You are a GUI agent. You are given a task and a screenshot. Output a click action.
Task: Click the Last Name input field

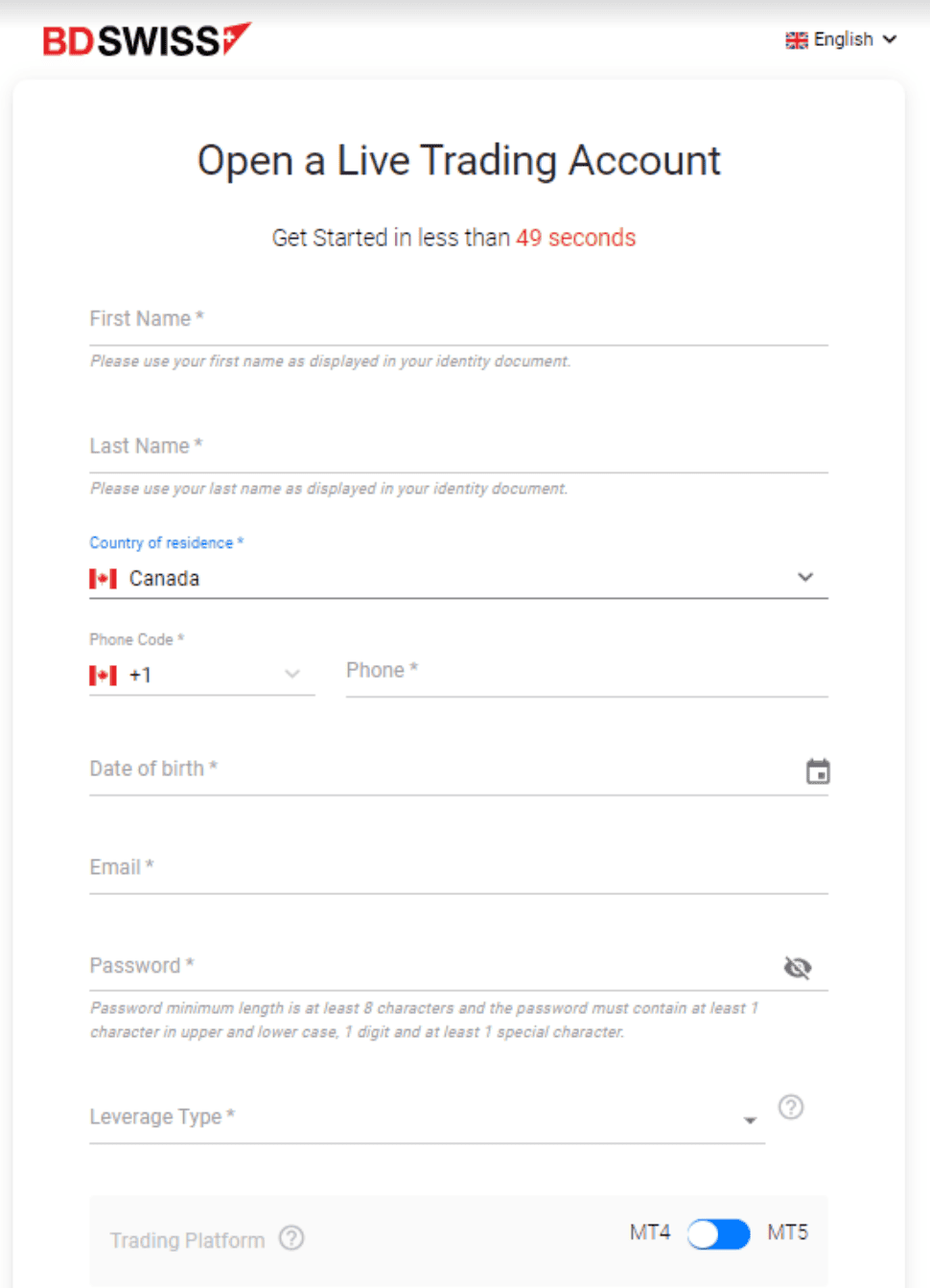[384, 448]
